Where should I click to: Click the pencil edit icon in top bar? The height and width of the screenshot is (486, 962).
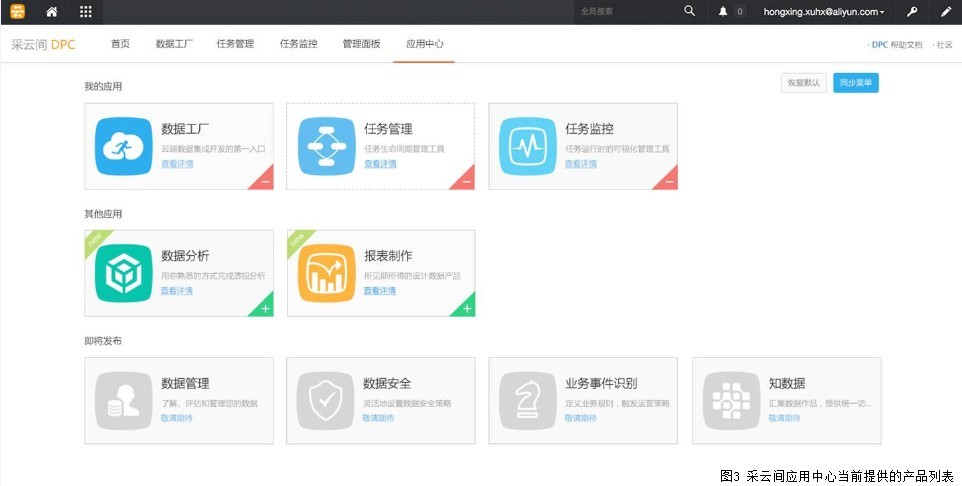(x=946, y=12)
